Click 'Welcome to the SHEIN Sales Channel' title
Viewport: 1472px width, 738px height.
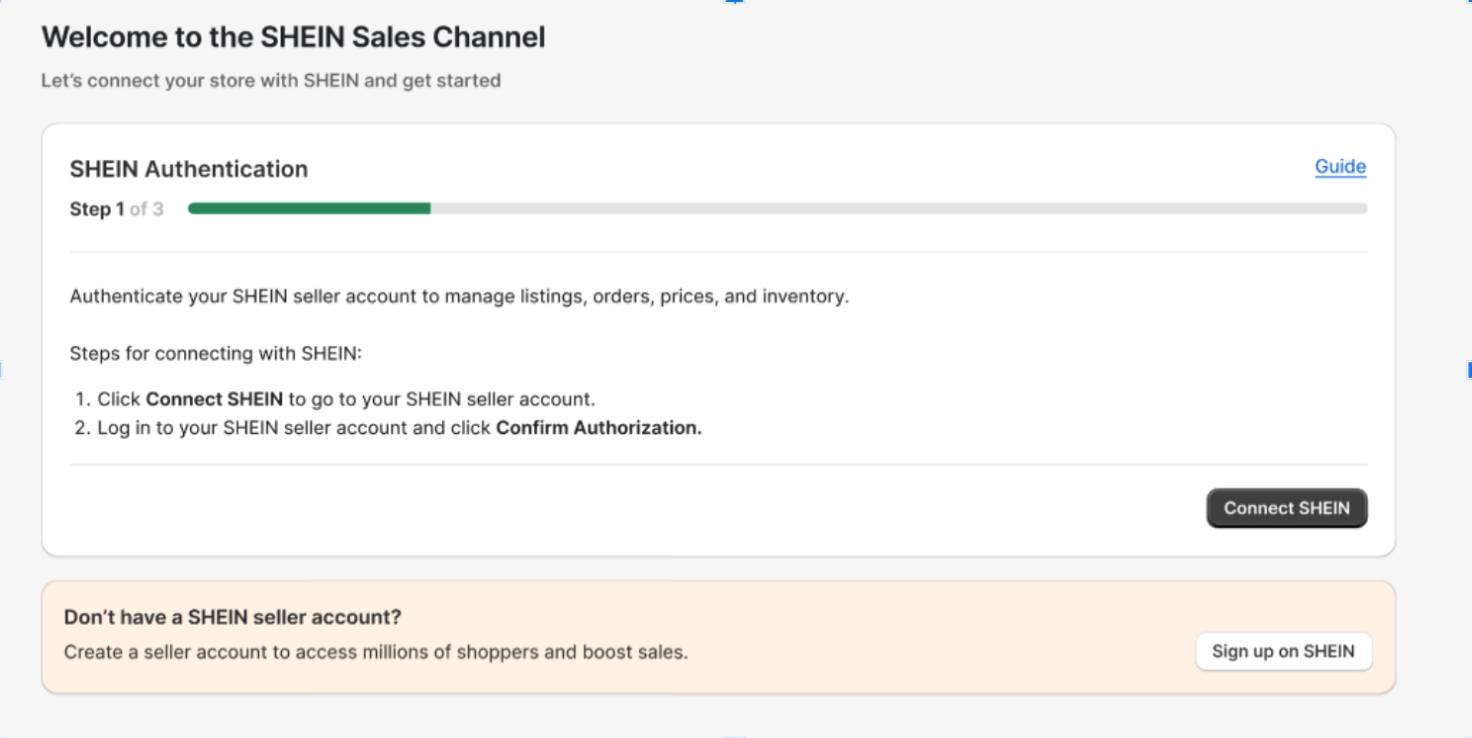click(x=293, y=37)
